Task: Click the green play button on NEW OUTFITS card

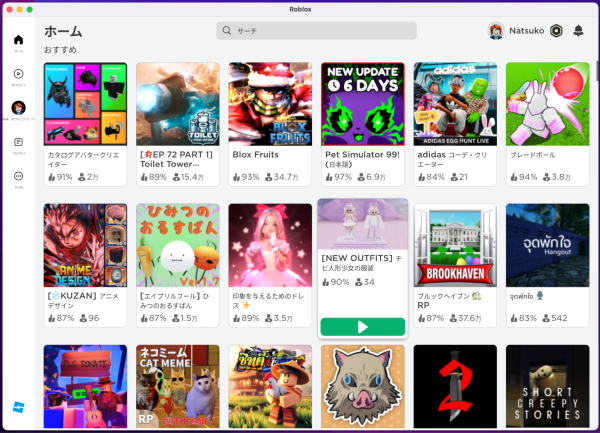Action: point(363,327)
